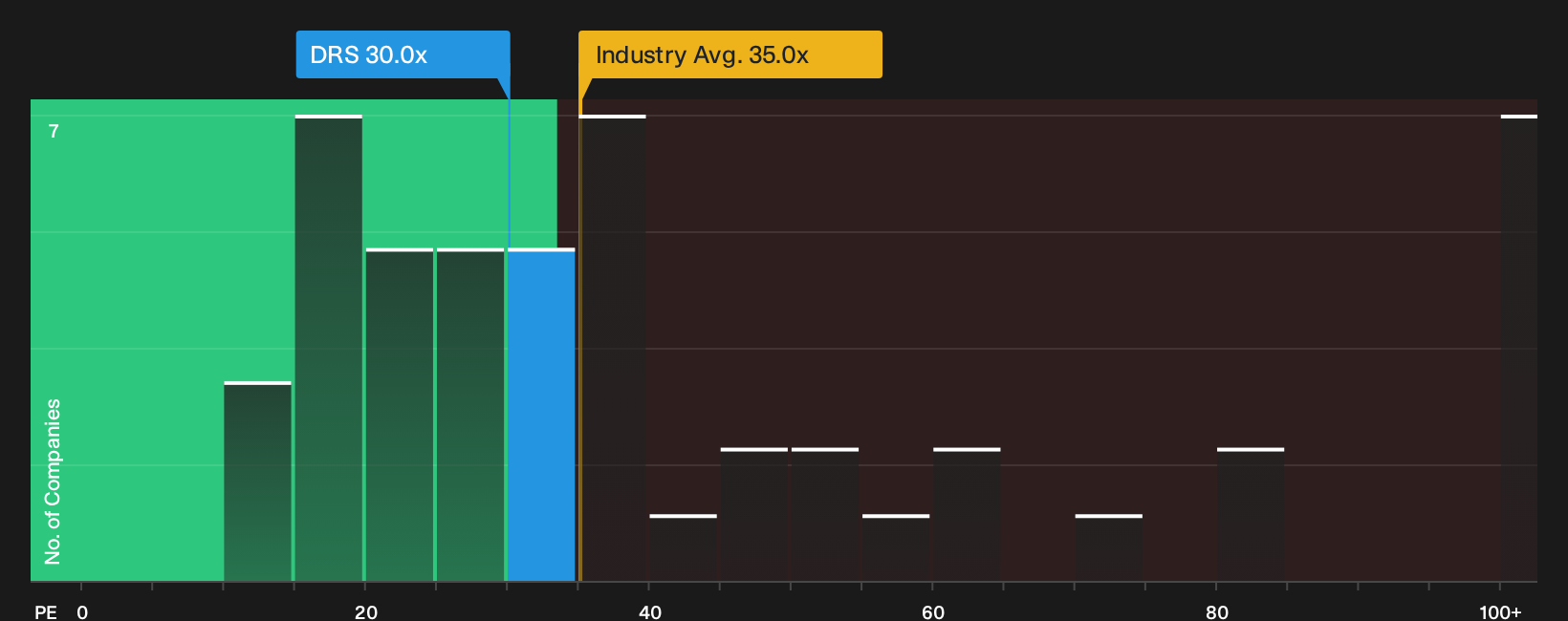The image size is (1568, 621).
Task: Click the bar for PE 10-15
Action: 258,482
